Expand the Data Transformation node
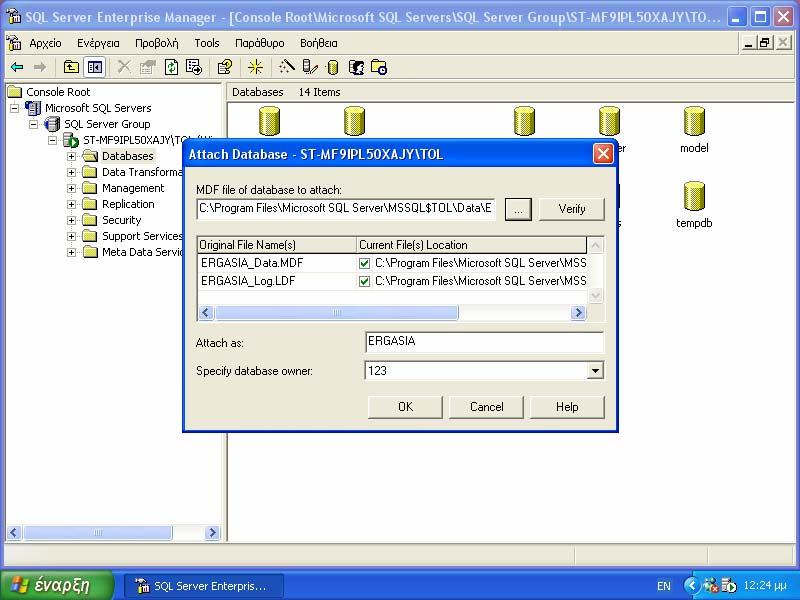The width and height of the screenshot is (800, 600). tap(71, 172)
